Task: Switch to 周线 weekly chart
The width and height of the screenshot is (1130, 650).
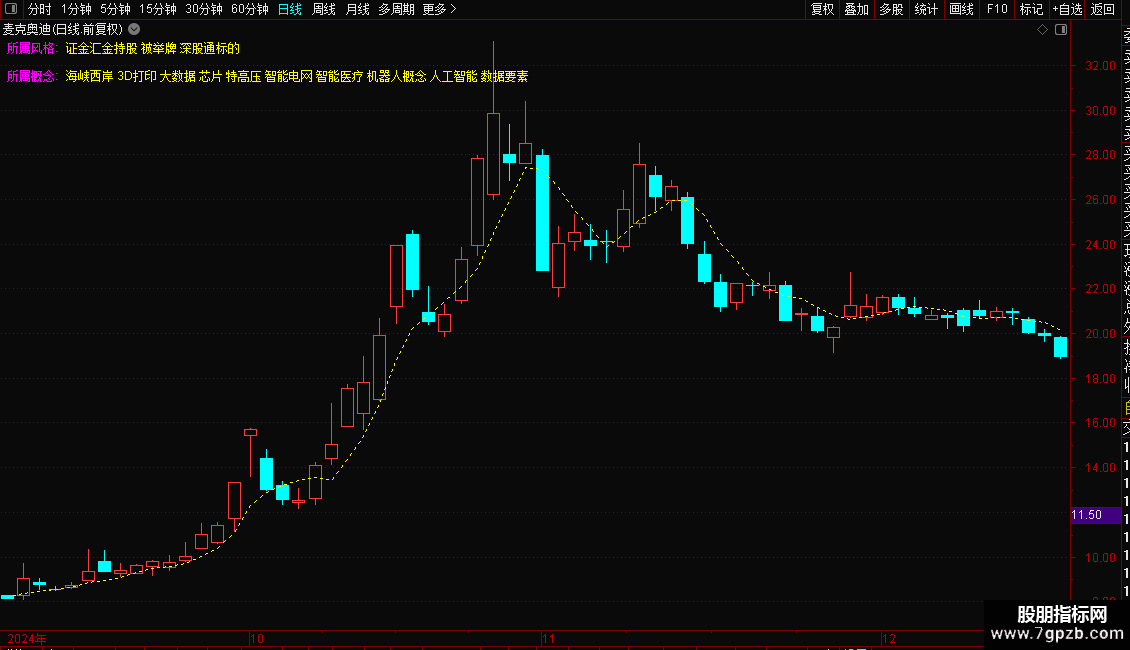Action: click(324, 9)
